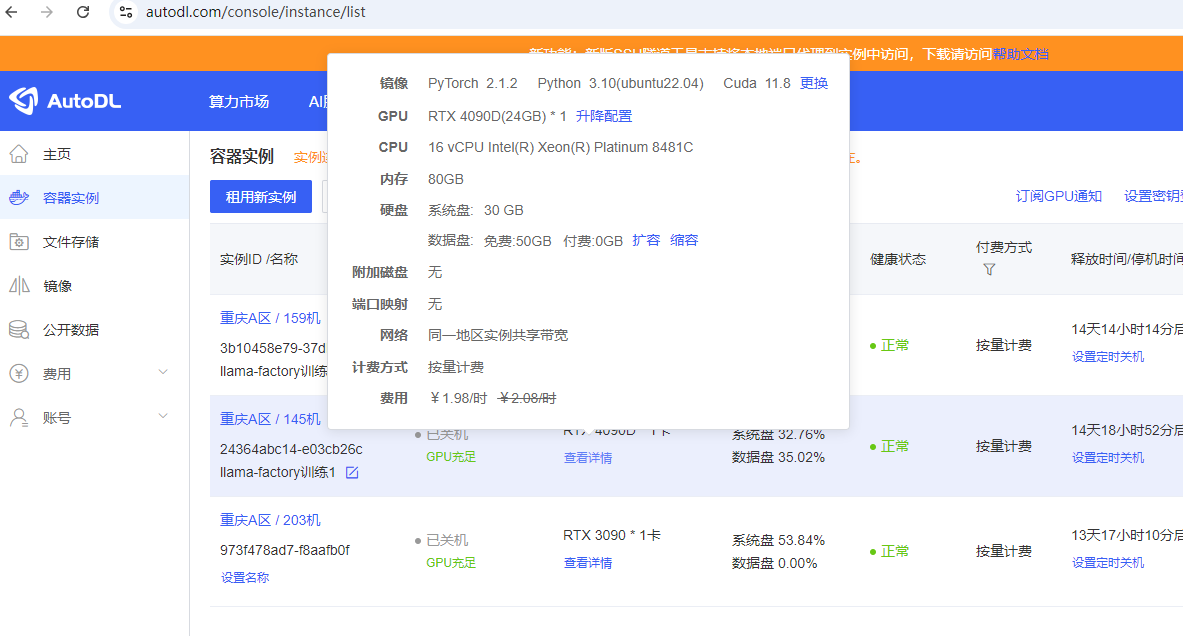Open the 主页 home sidebar icon
1183x636 pixels.
point(19,154)
